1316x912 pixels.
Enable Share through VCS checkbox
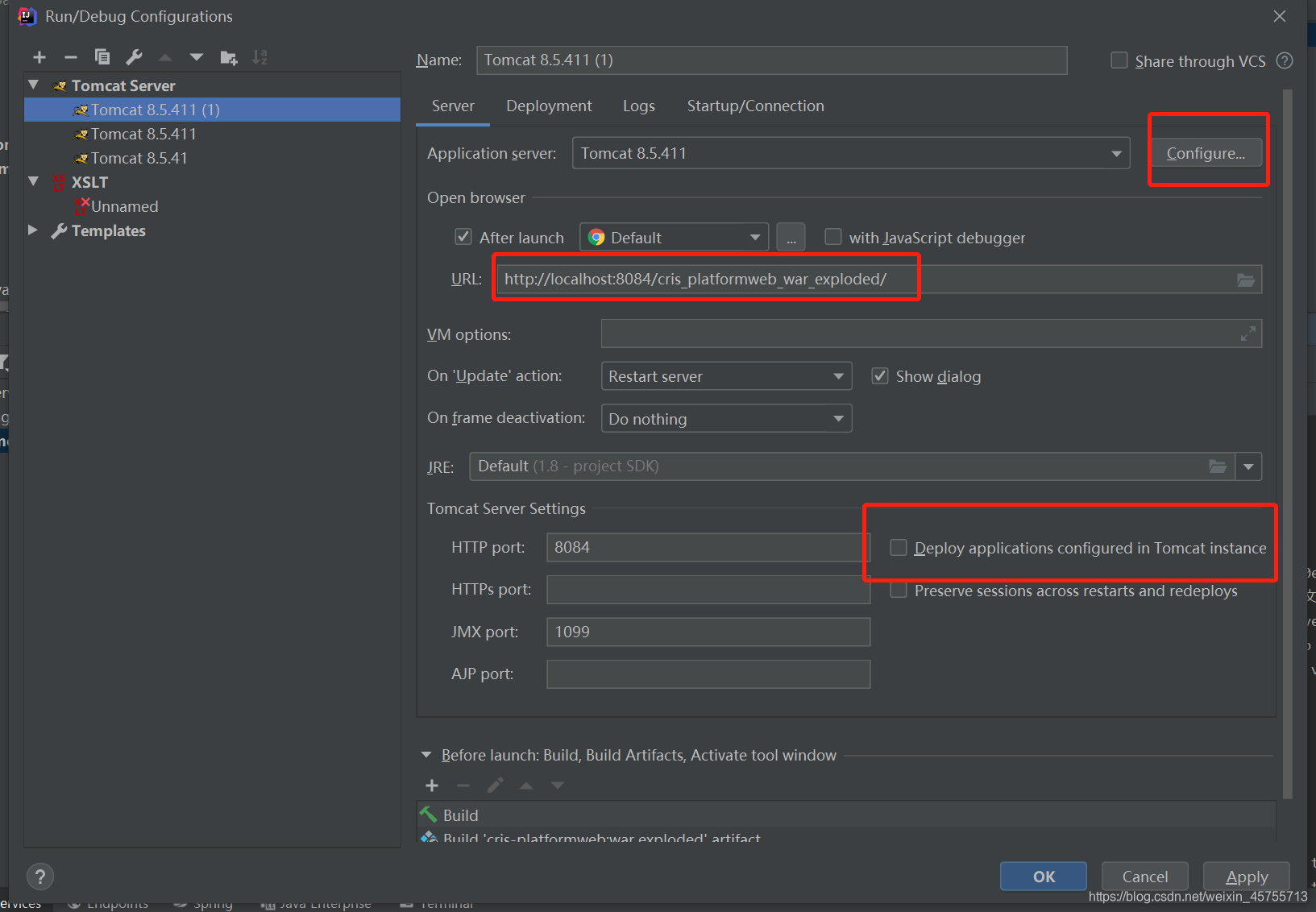tap(1119, 60)
